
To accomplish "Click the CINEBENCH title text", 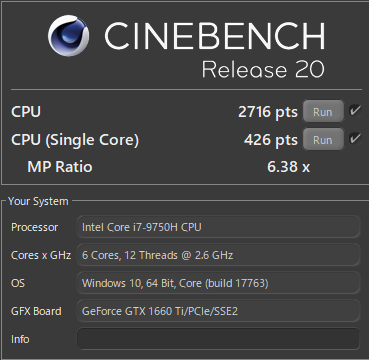I will pyautogui.click(x=215, y=36).
